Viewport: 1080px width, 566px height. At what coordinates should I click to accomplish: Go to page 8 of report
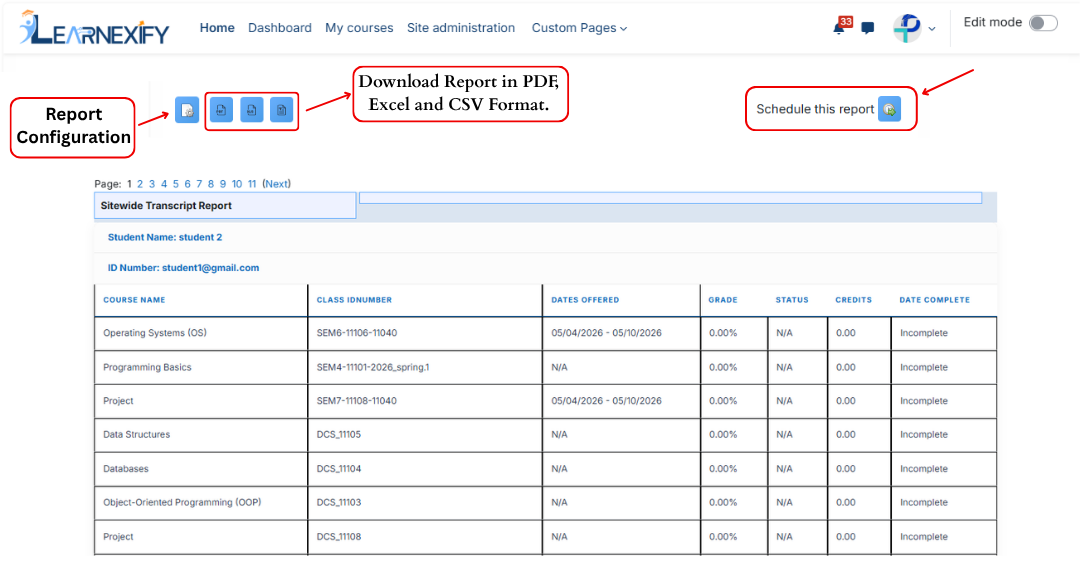tap(211, 184)
